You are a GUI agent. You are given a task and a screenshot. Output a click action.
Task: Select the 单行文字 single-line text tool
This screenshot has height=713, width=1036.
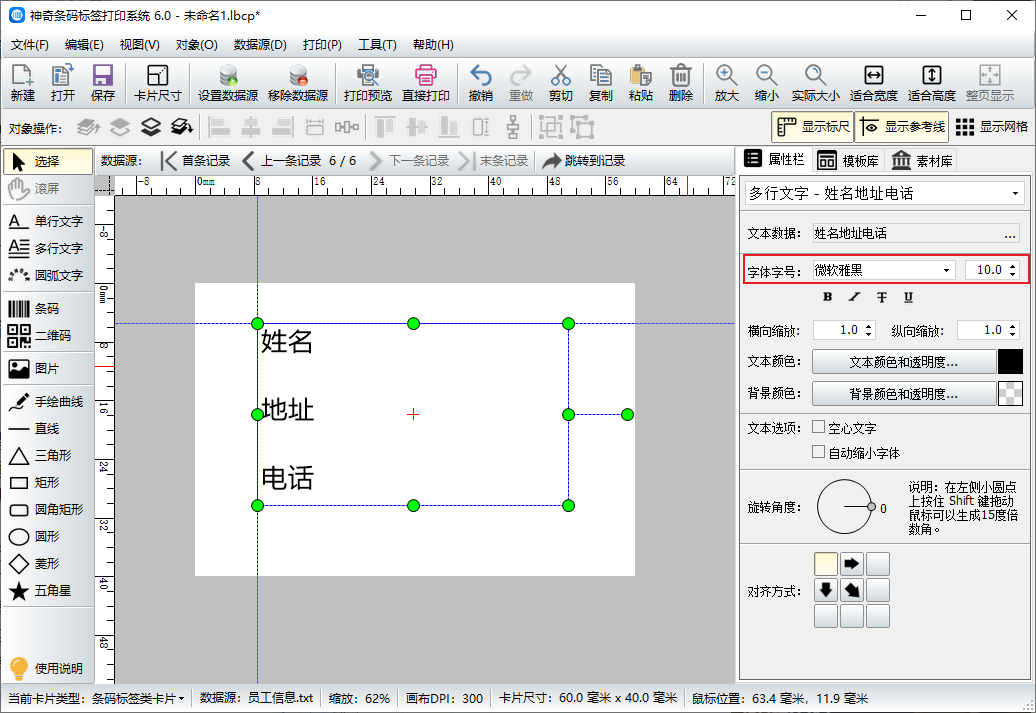(x=46, y=221)
